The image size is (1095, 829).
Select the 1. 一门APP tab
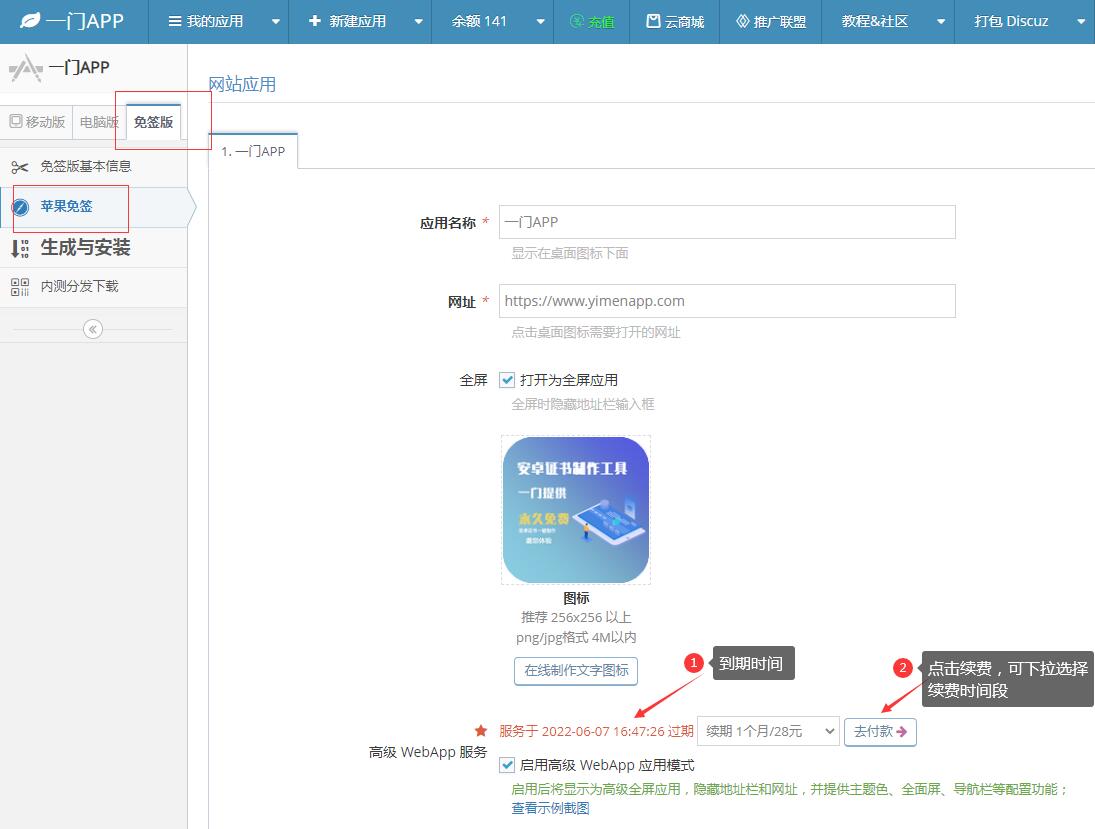point(253,150)
